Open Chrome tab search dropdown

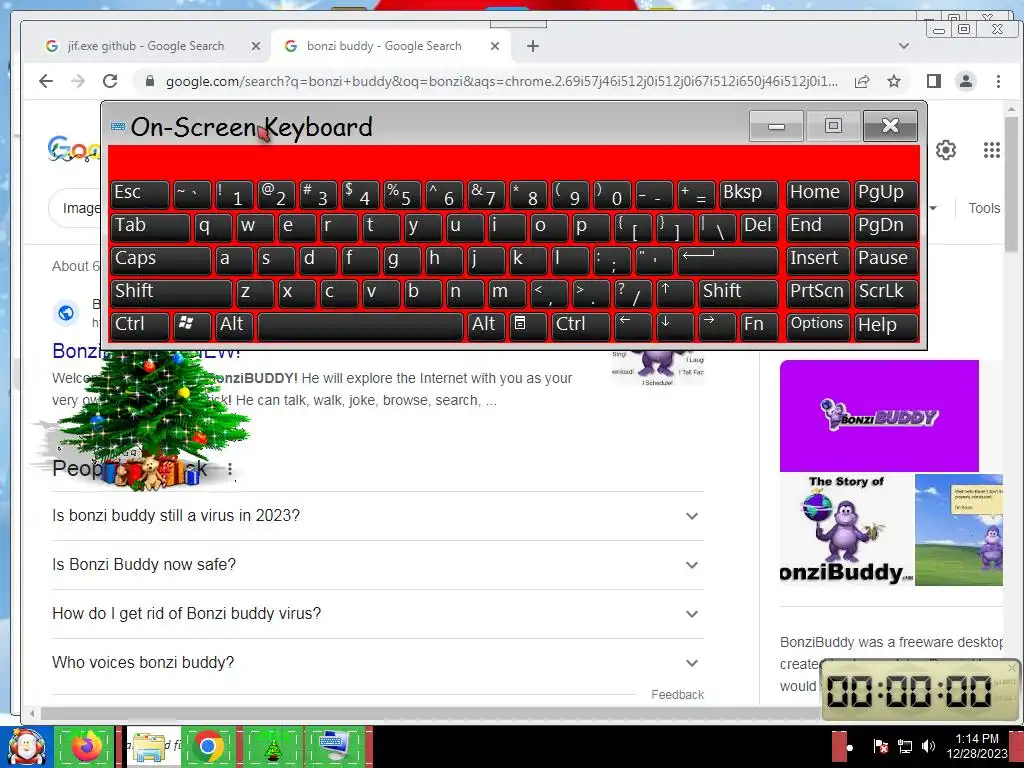point(904,46)
